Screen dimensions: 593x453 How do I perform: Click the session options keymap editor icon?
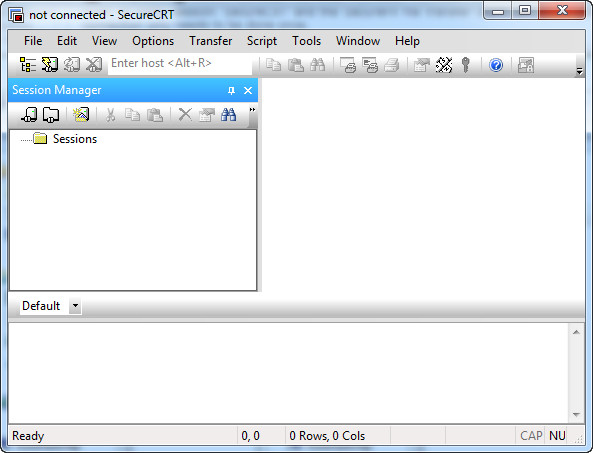coord(444,65)
